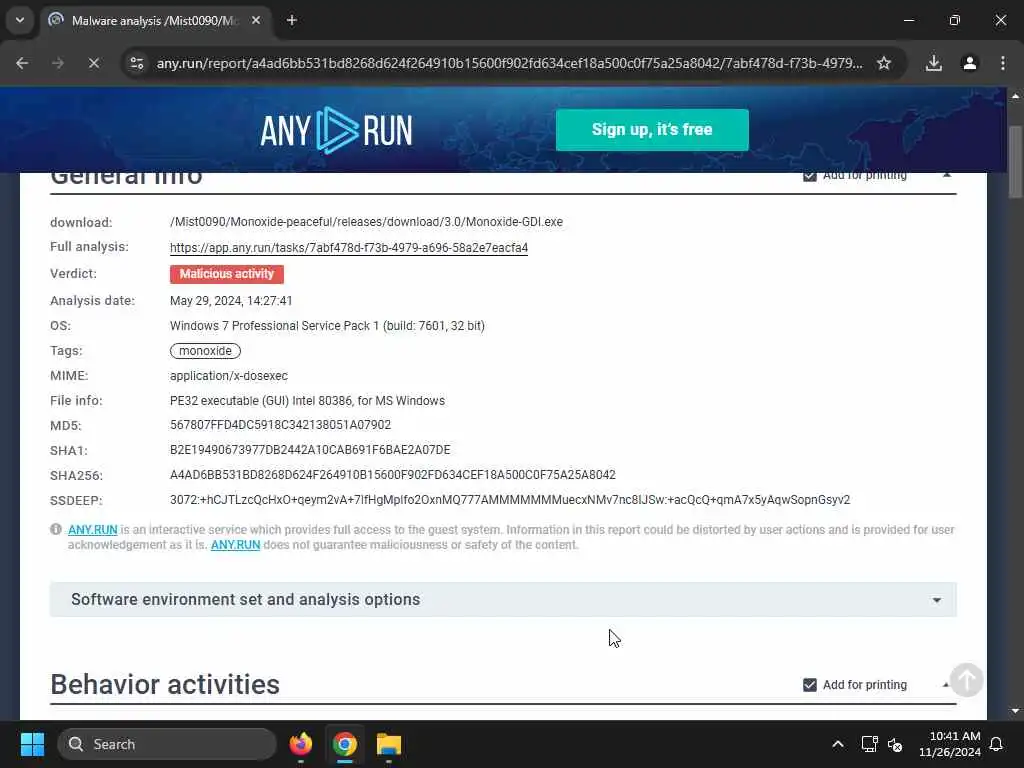Viewport: 1024px width, 768px height.
Task: Toggle Add for printing for General info
Action: point(810,175)
